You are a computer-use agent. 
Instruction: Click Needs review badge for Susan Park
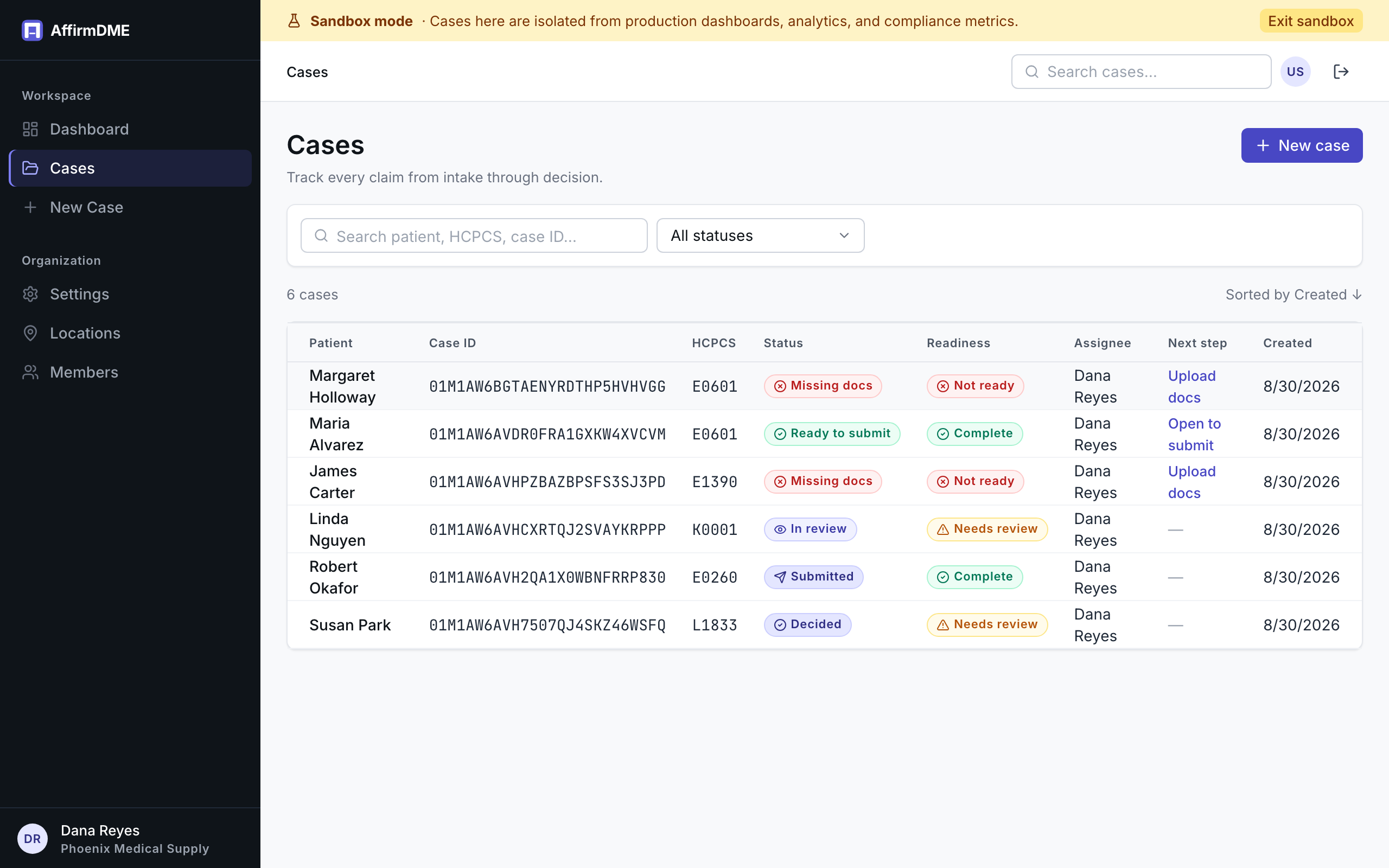pyautogui.click(x=986, y=624)
